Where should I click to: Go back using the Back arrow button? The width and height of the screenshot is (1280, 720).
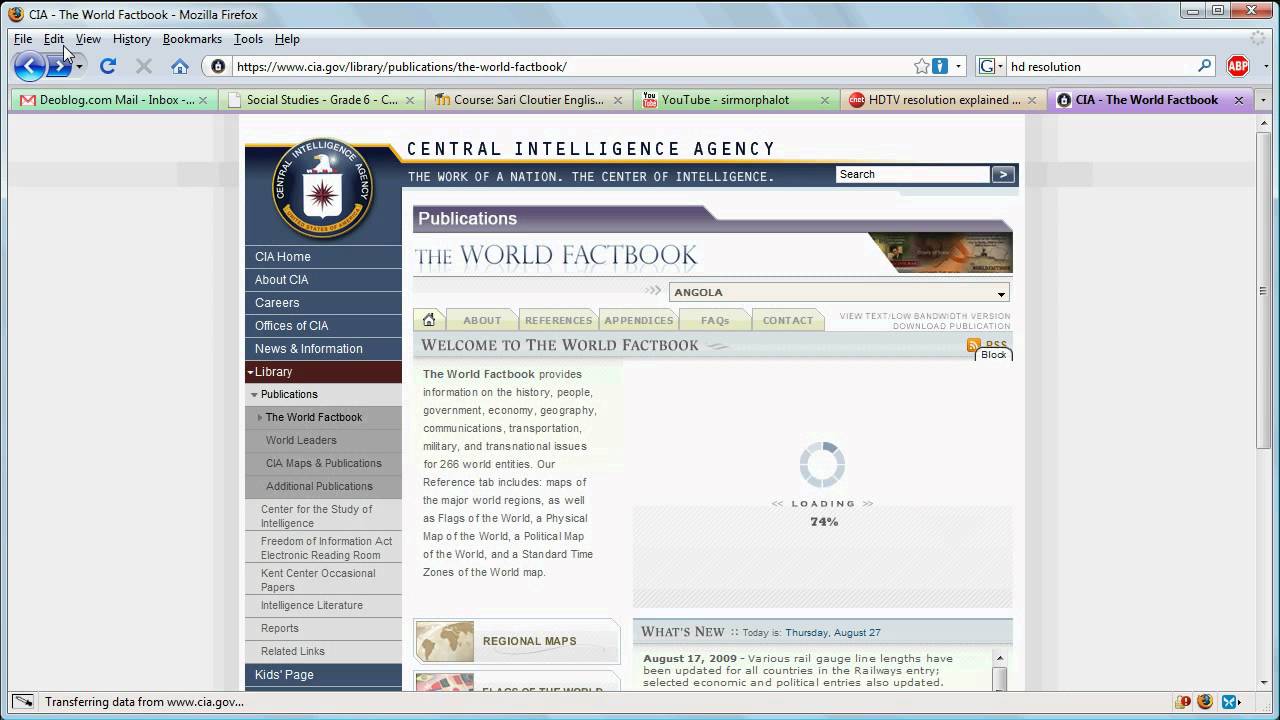[x=30, y=66]
